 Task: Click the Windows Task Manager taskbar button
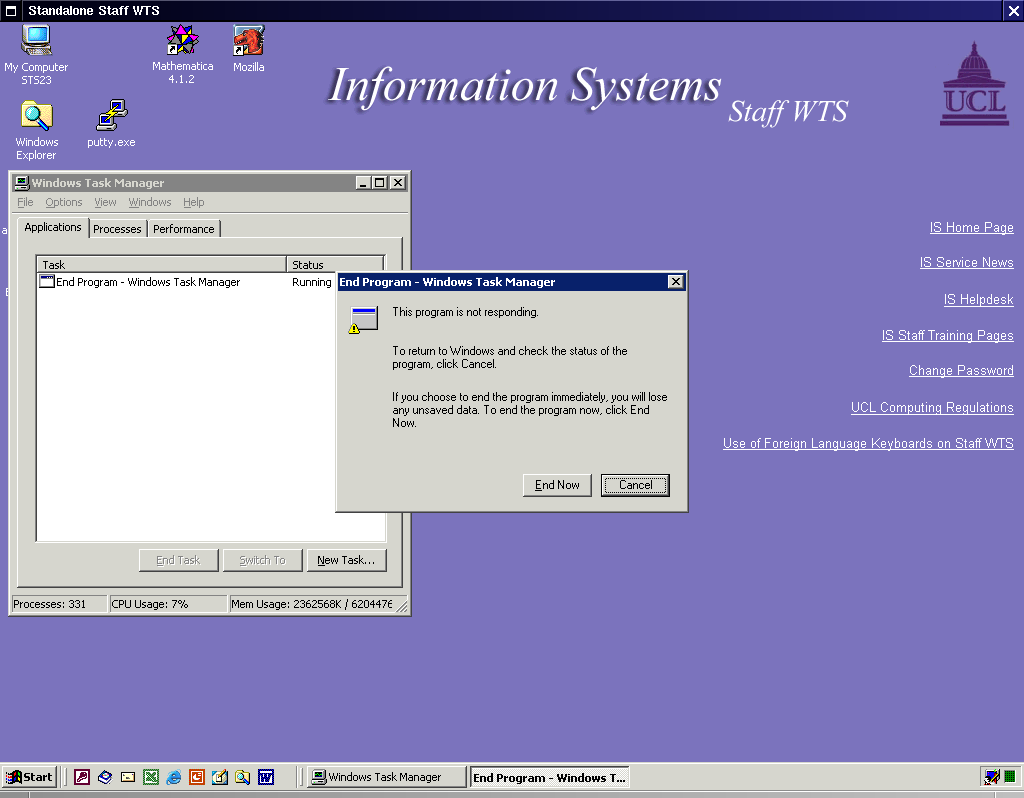click(387, 777)
